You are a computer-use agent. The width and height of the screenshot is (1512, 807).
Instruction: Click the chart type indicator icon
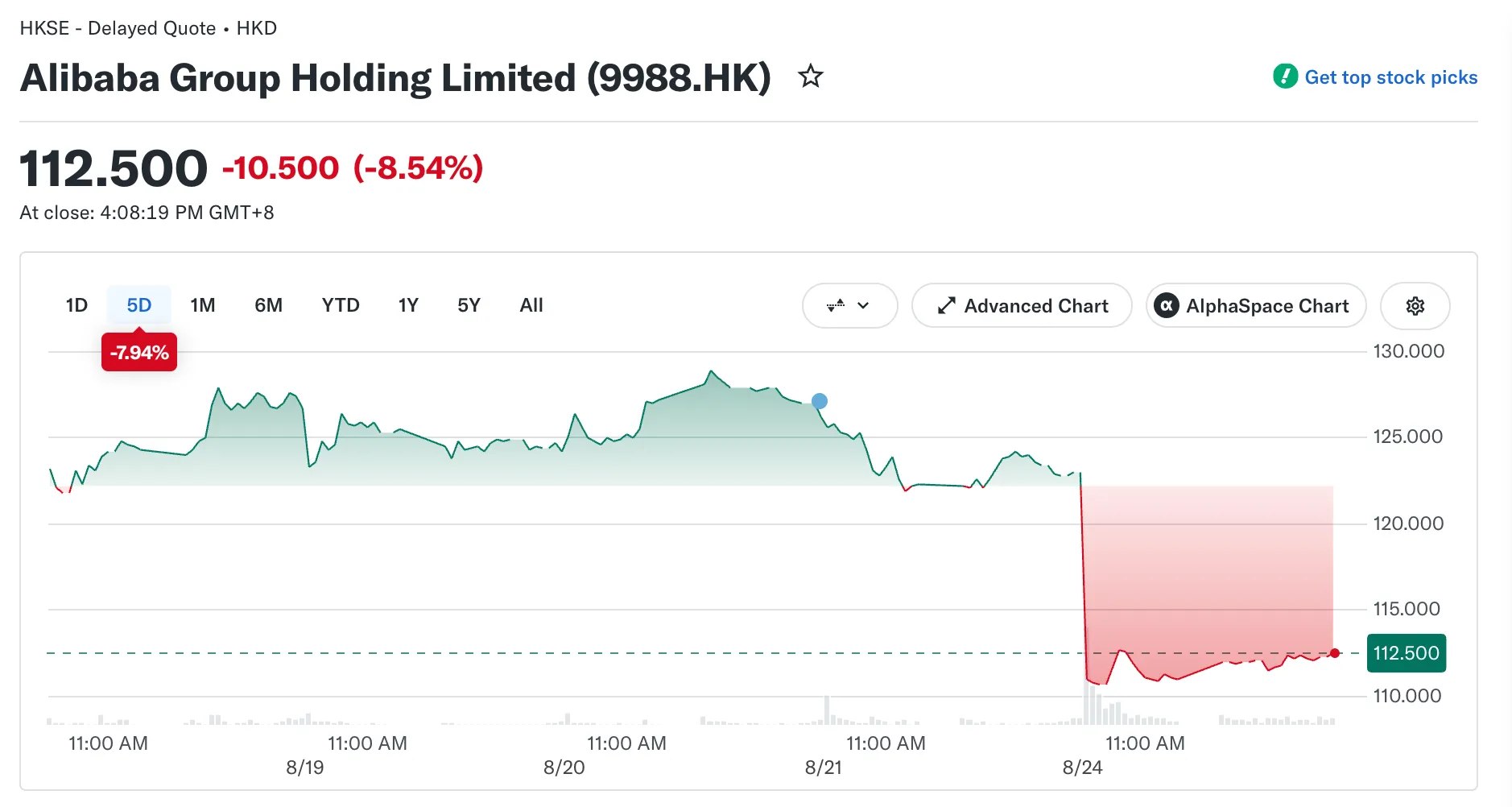[x=836, y=306]
